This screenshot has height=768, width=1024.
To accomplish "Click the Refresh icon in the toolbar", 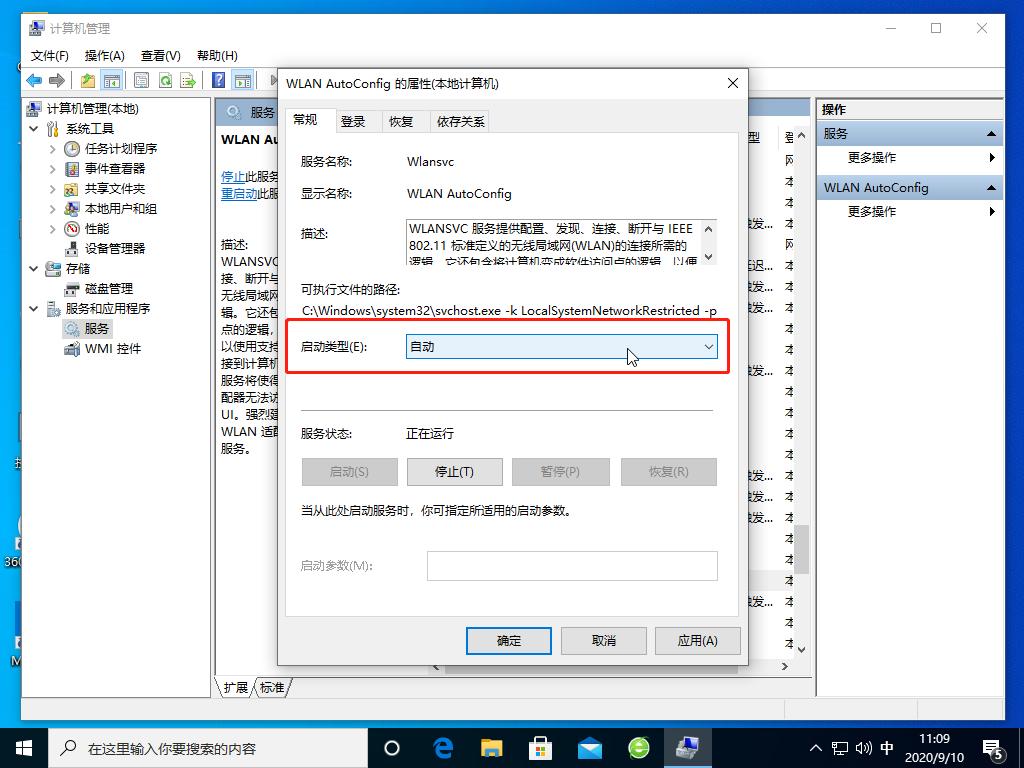I will (165, 80).
